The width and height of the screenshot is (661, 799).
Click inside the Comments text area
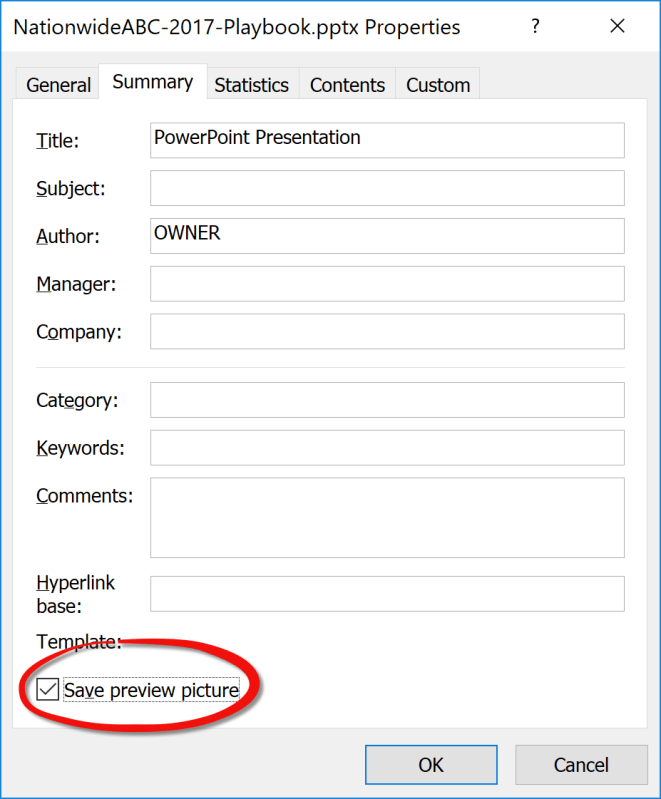pos(387,517)
